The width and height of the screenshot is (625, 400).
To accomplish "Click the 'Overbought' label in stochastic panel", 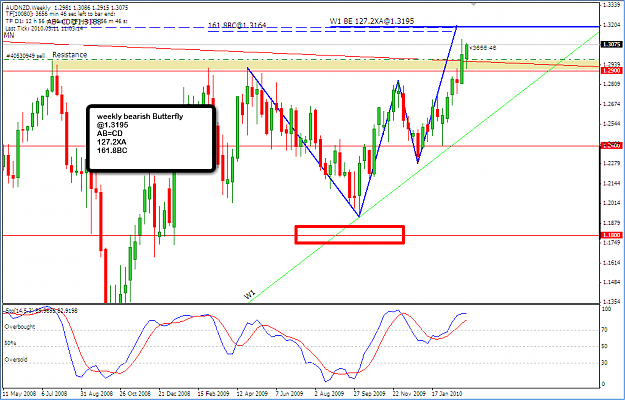I will click(20, 327).
